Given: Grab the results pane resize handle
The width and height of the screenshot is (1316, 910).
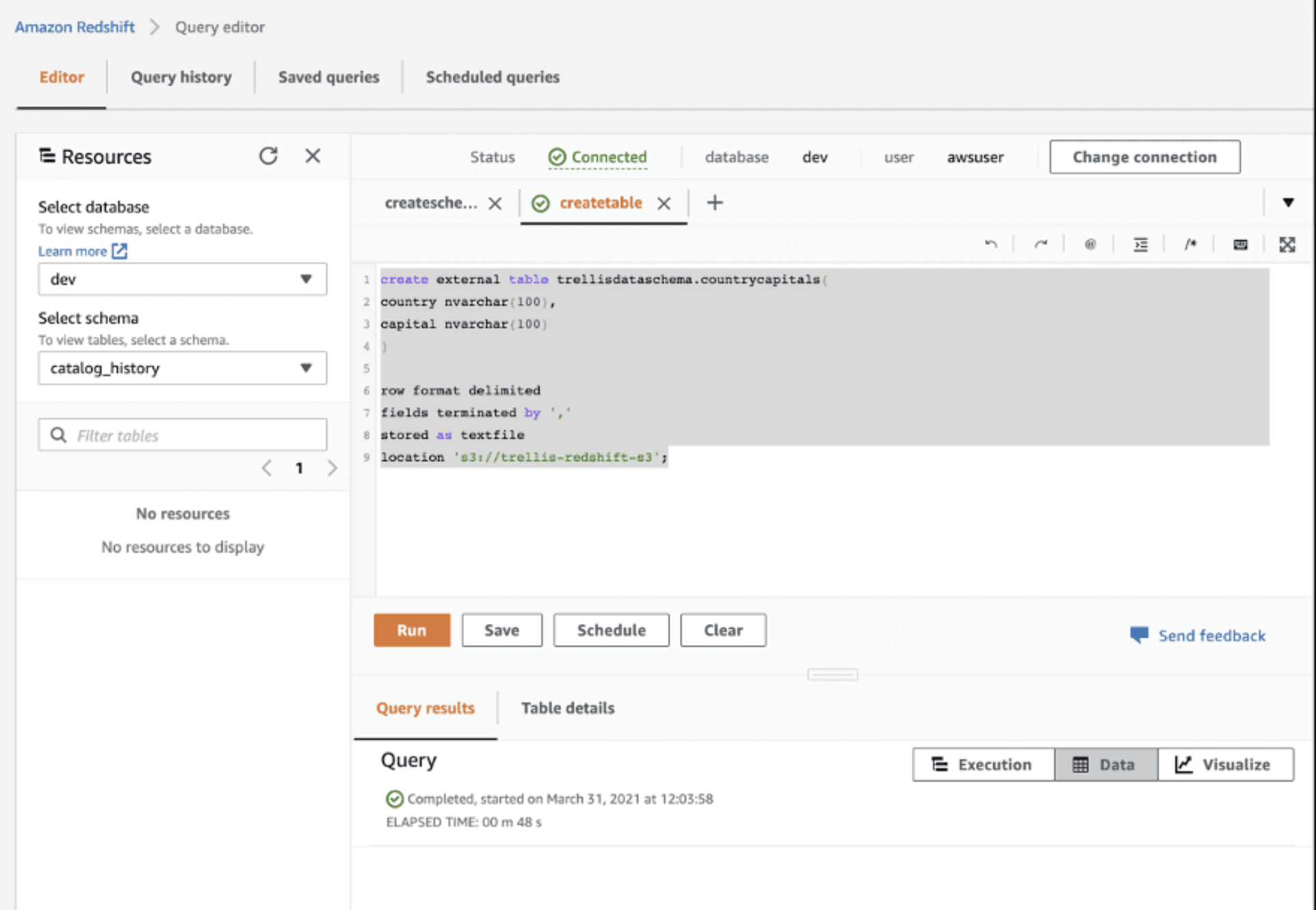Looking at the screenshot, I should click(x=832, y=675).
